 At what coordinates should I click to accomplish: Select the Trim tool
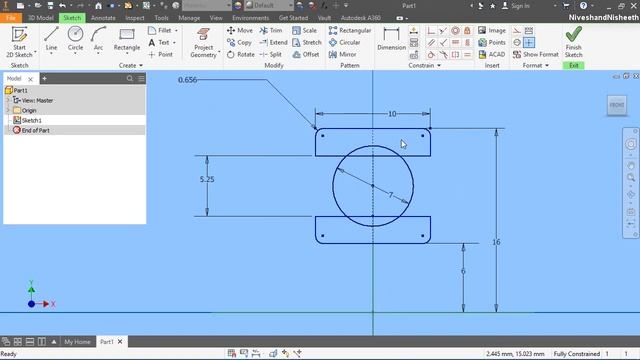point(271,30)
